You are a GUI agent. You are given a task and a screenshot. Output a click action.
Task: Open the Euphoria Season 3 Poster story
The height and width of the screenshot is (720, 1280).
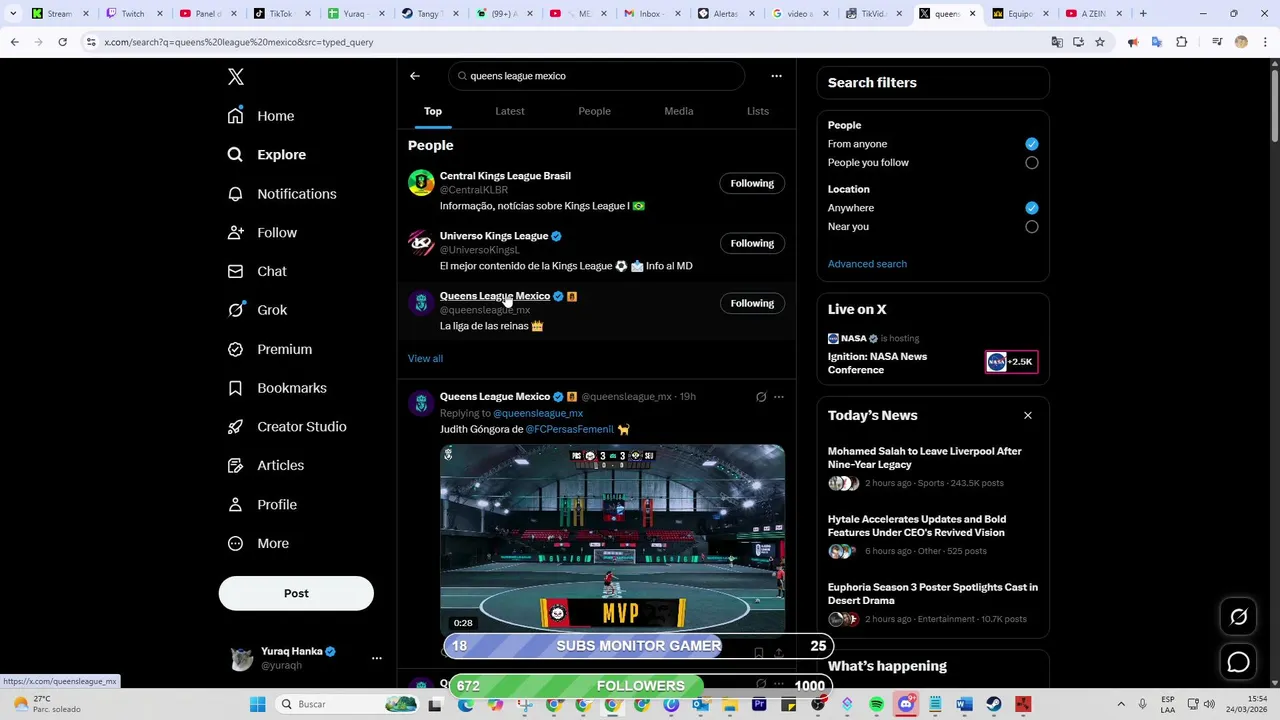932,603
